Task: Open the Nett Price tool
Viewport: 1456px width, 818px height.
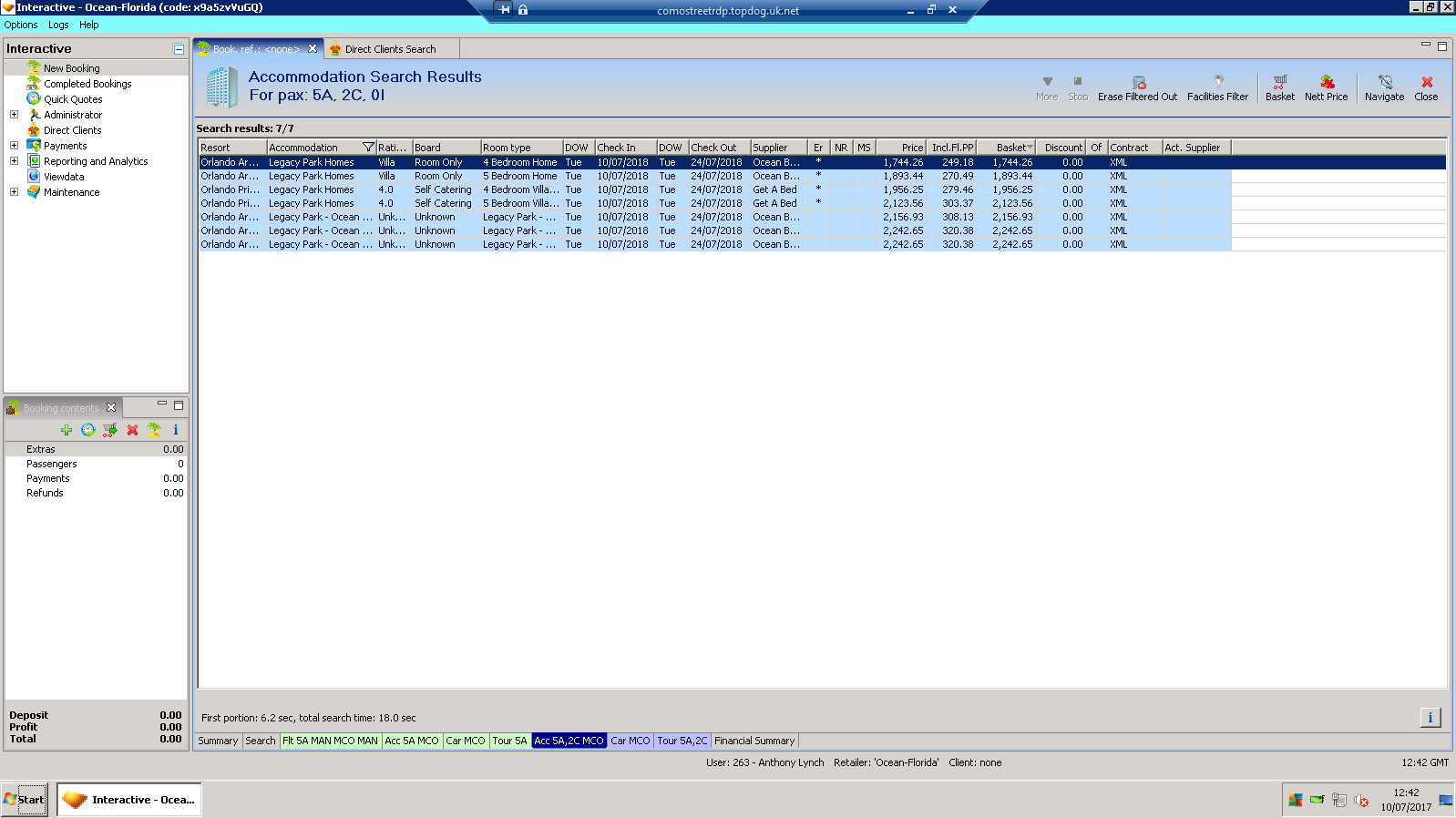Action: coord(1326,83)
